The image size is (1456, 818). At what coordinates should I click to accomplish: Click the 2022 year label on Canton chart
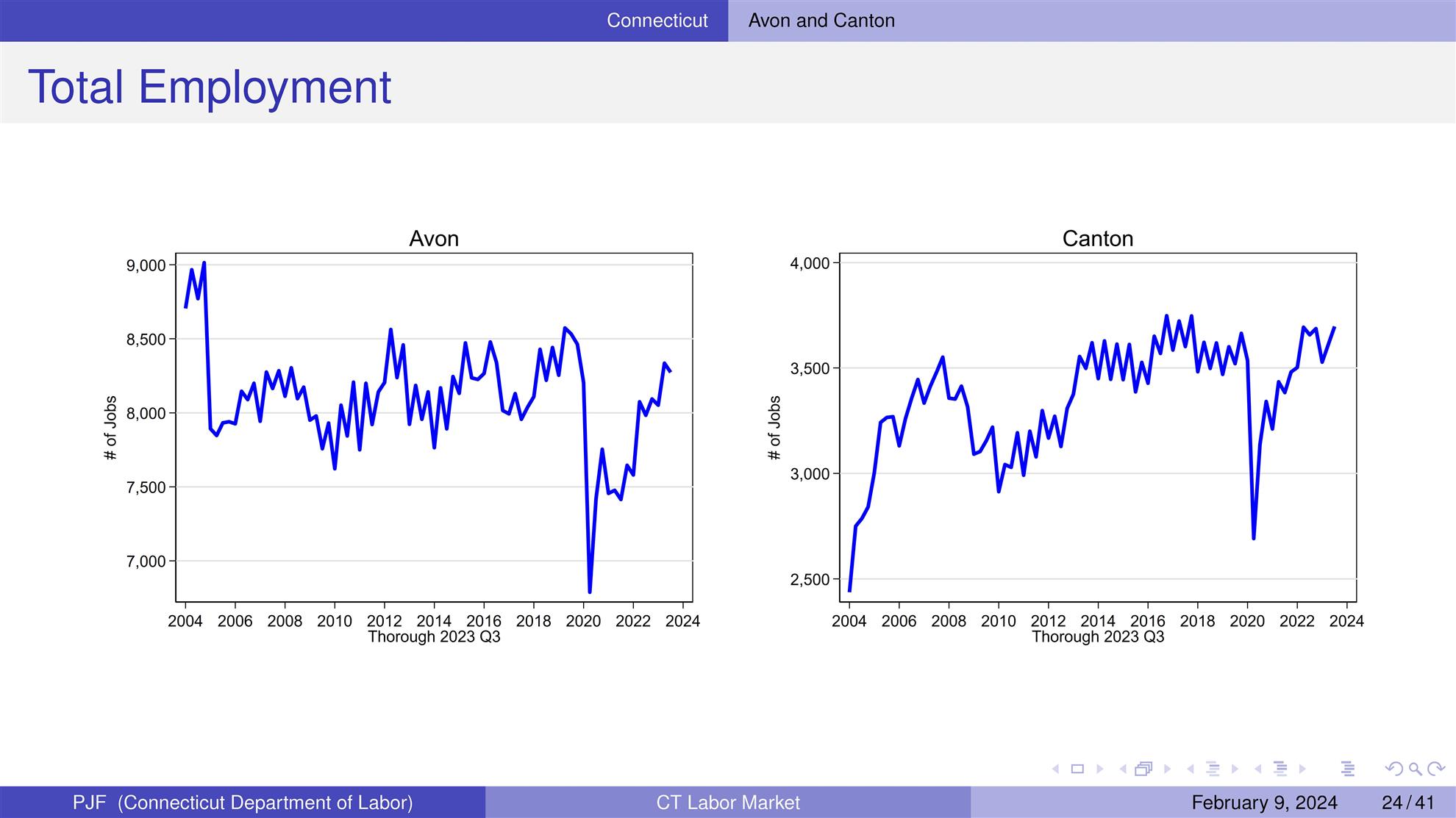point(1297,621)
